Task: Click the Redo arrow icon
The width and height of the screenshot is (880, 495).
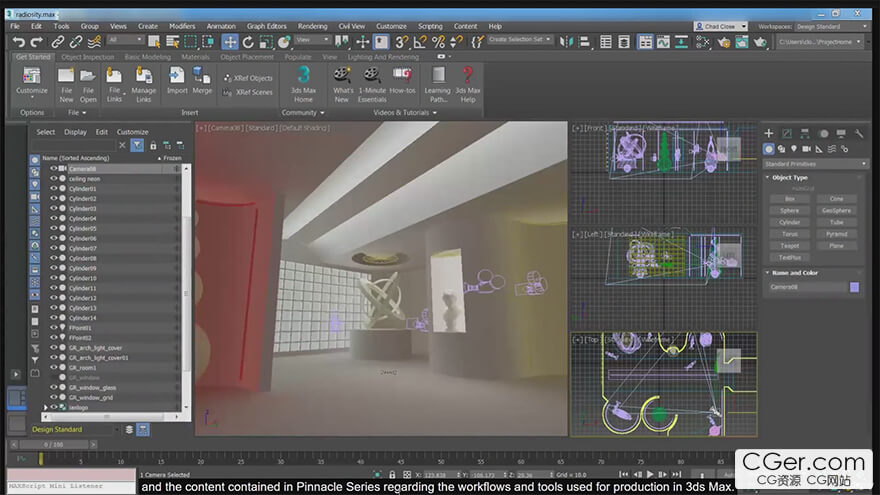Action: (x=36, y=42)
